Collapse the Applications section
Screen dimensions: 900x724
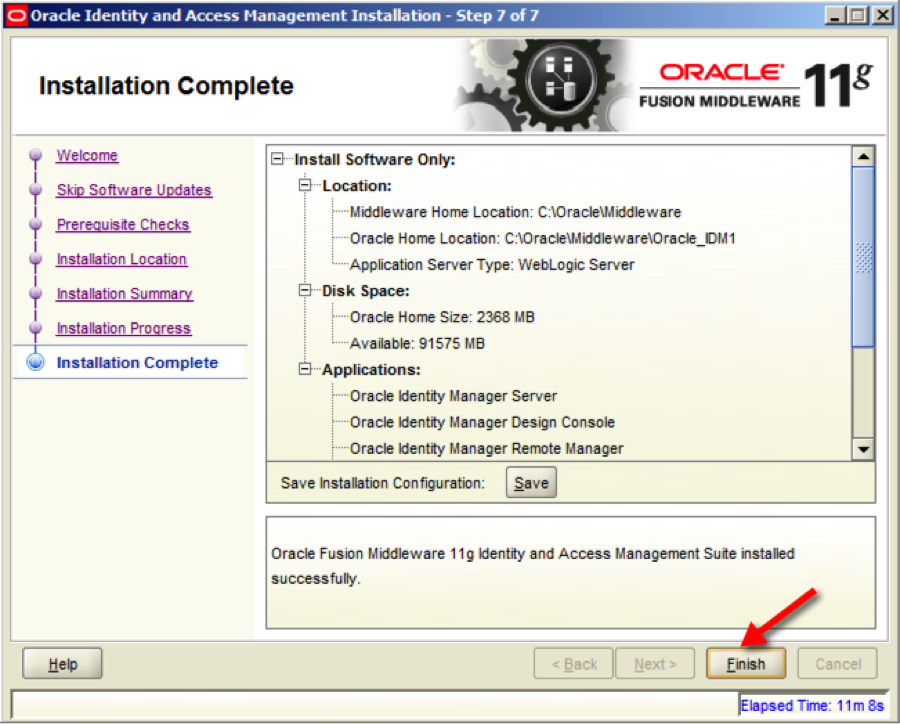[x=307, y=369]
